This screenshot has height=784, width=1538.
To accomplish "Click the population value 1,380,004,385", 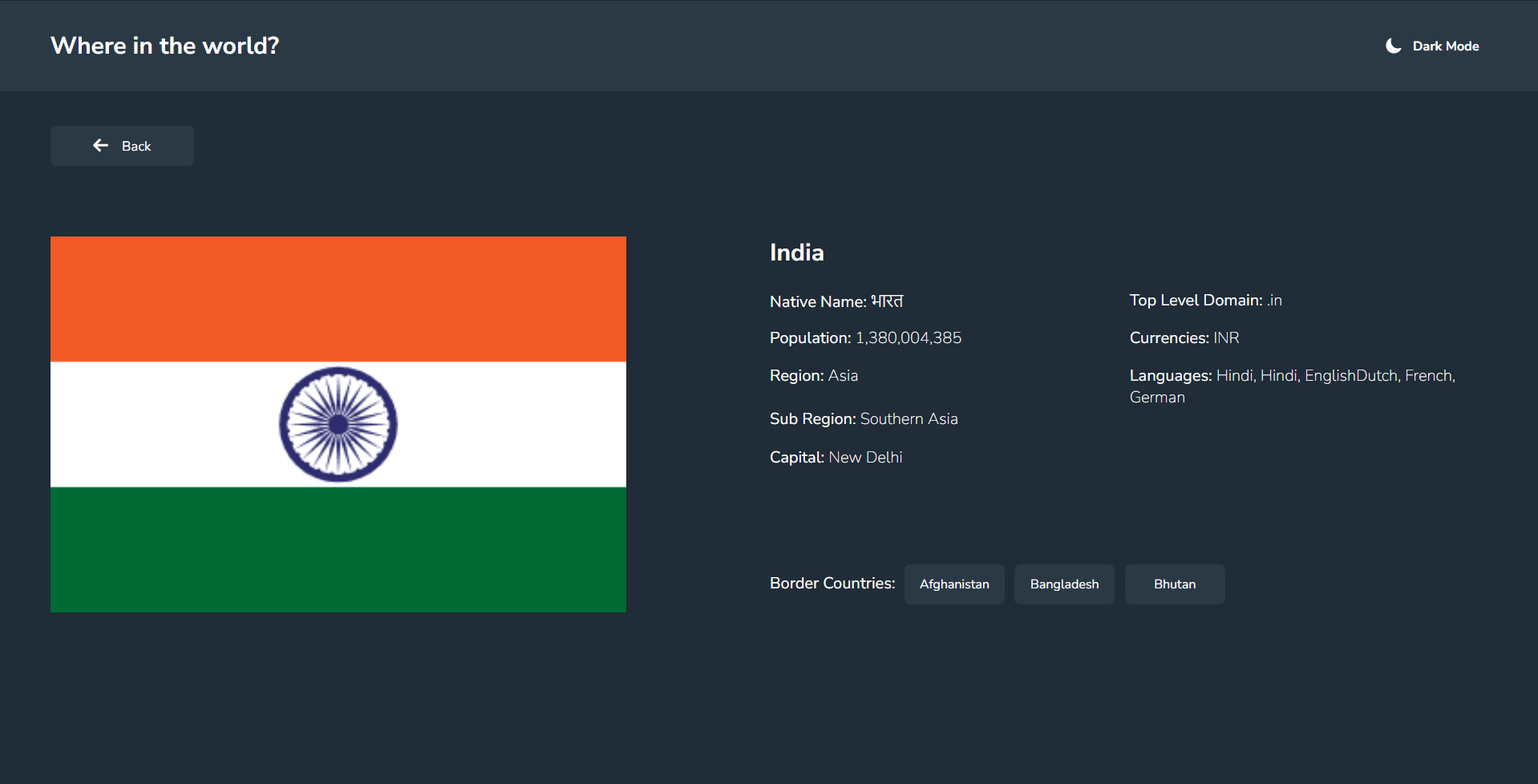I will coord(909,338).
